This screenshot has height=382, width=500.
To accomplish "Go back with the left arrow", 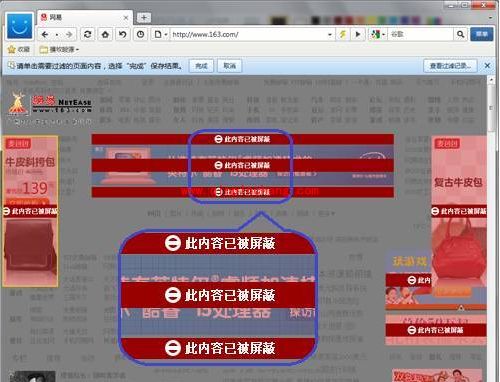I will pyautogui.click(x=45, y=34).
